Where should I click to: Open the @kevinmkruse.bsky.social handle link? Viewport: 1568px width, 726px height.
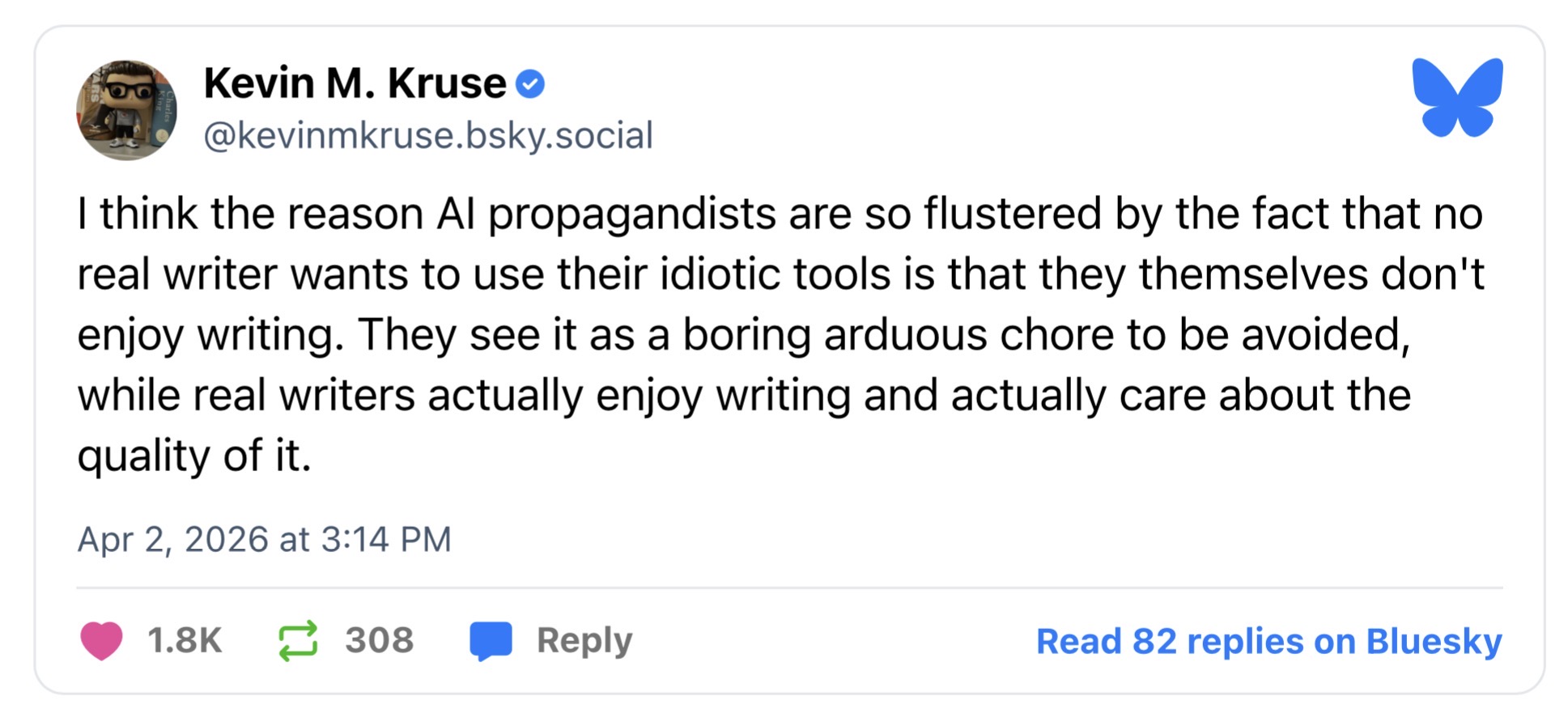coord(427,135)
